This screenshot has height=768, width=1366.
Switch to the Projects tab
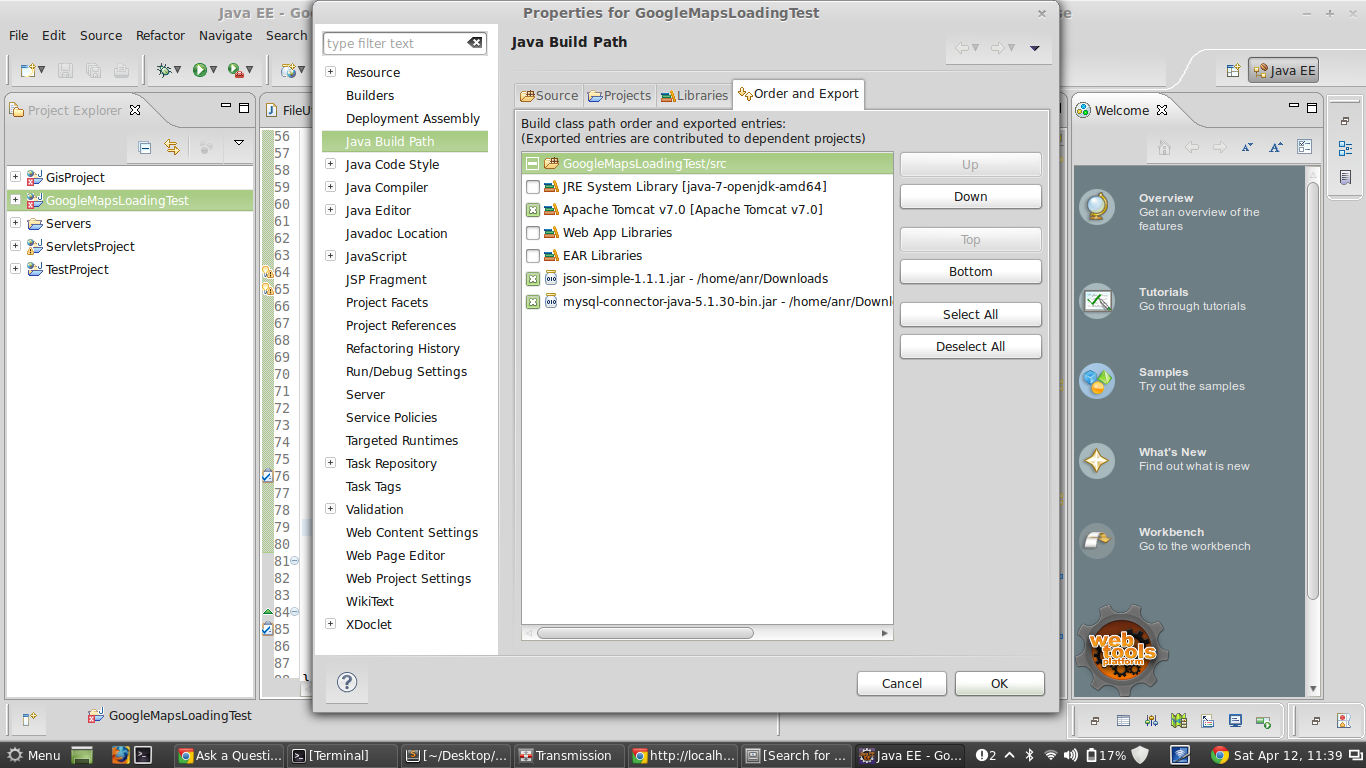point(620,95)
